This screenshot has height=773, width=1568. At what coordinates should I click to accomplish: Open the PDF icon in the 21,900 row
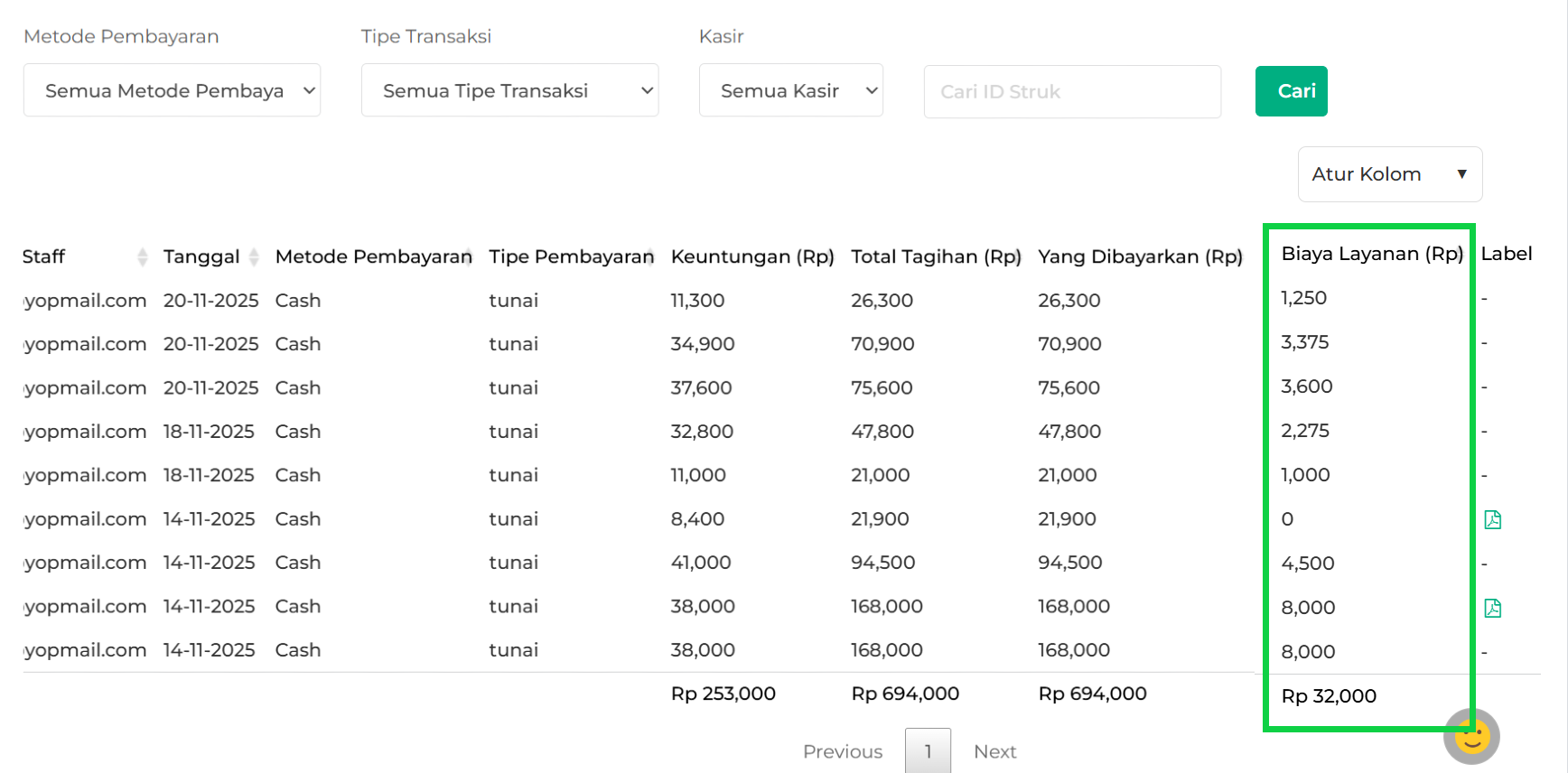point(1492,519)
